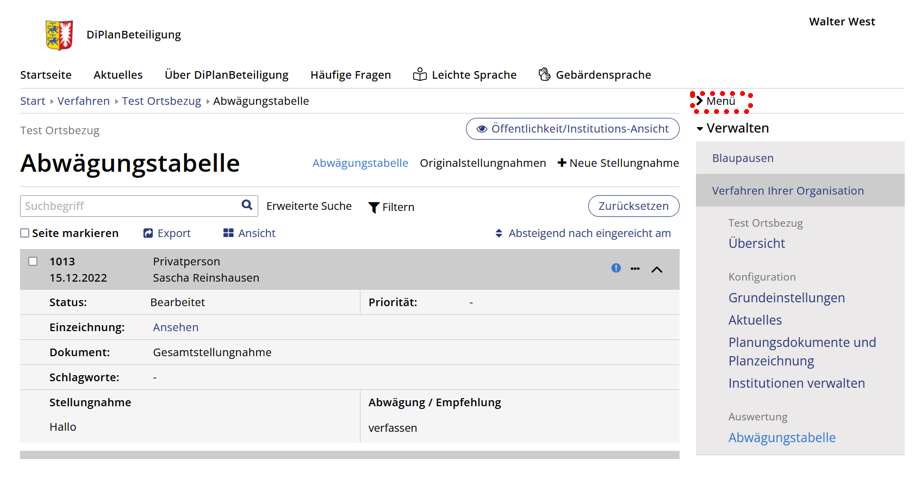Image resolution: width=913 pixels, height=482 pixels.
Task: Collapse statement 1013 with the chevron
Action: pyautogui.click(x=657, y=269)
